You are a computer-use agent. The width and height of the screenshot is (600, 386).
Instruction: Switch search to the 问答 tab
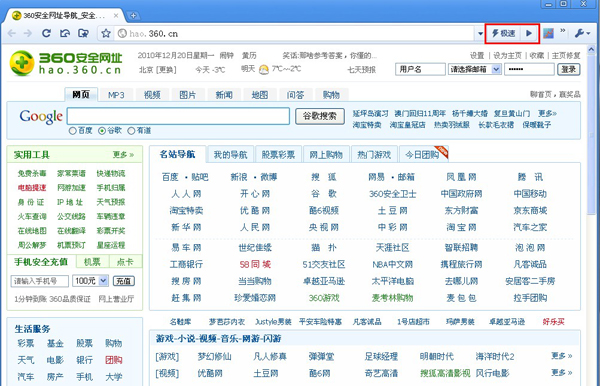[295, 94]
